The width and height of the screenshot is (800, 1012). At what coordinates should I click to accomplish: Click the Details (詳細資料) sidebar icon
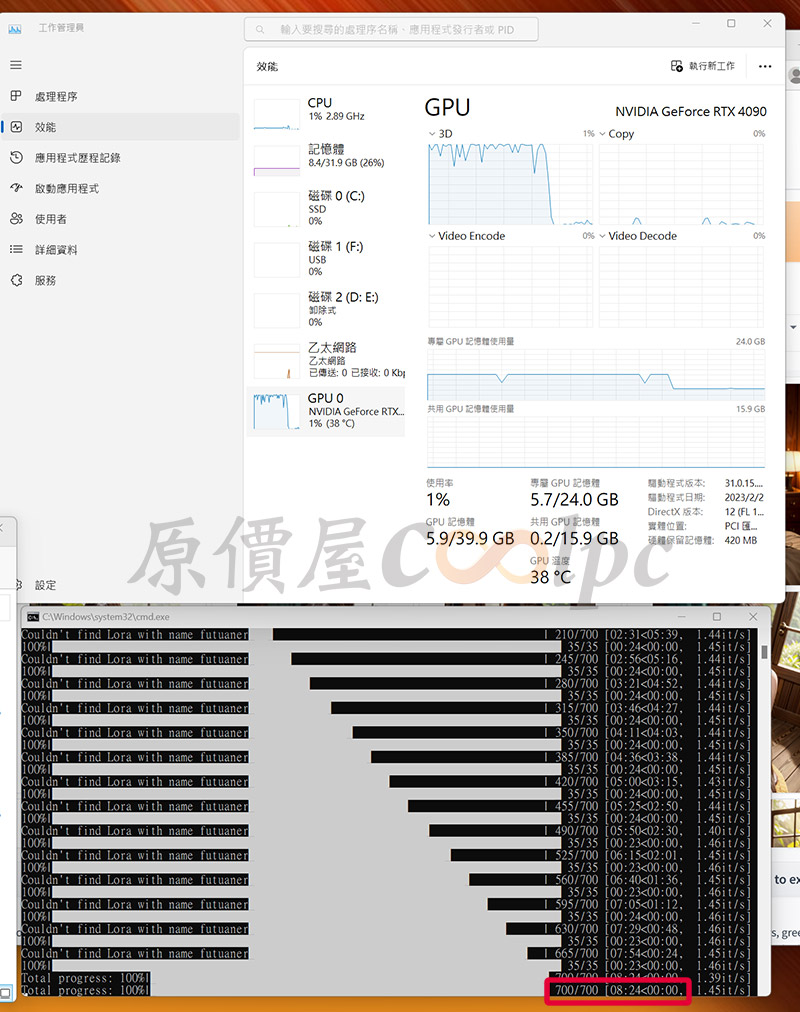click(x=17, y=249)
